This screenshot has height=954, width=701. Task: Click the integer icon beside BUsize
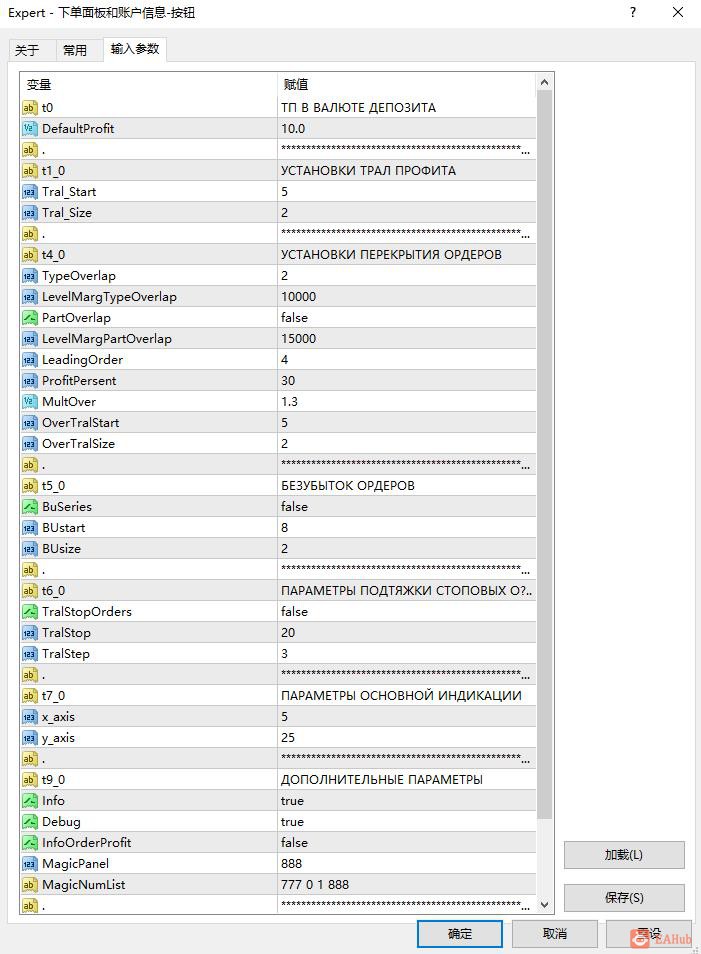click(29, 548)
